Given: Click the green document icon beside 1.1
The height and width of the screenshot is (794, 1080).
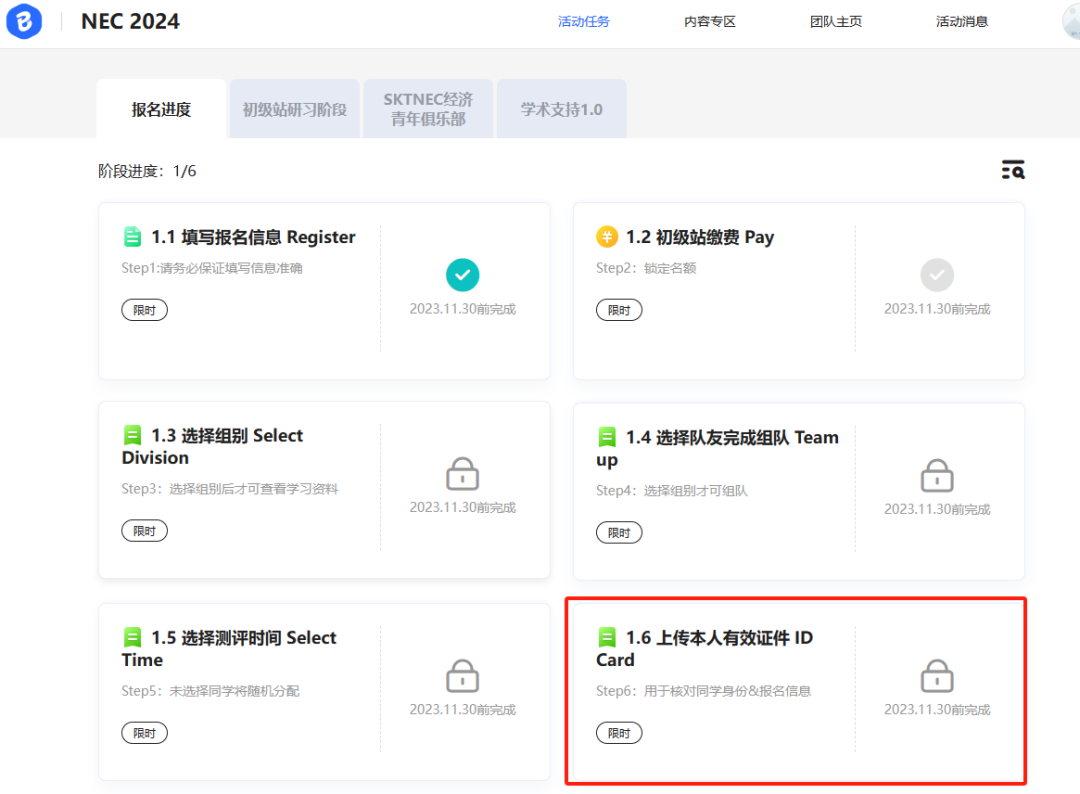Looking at the screenshot, I should 132,237.
